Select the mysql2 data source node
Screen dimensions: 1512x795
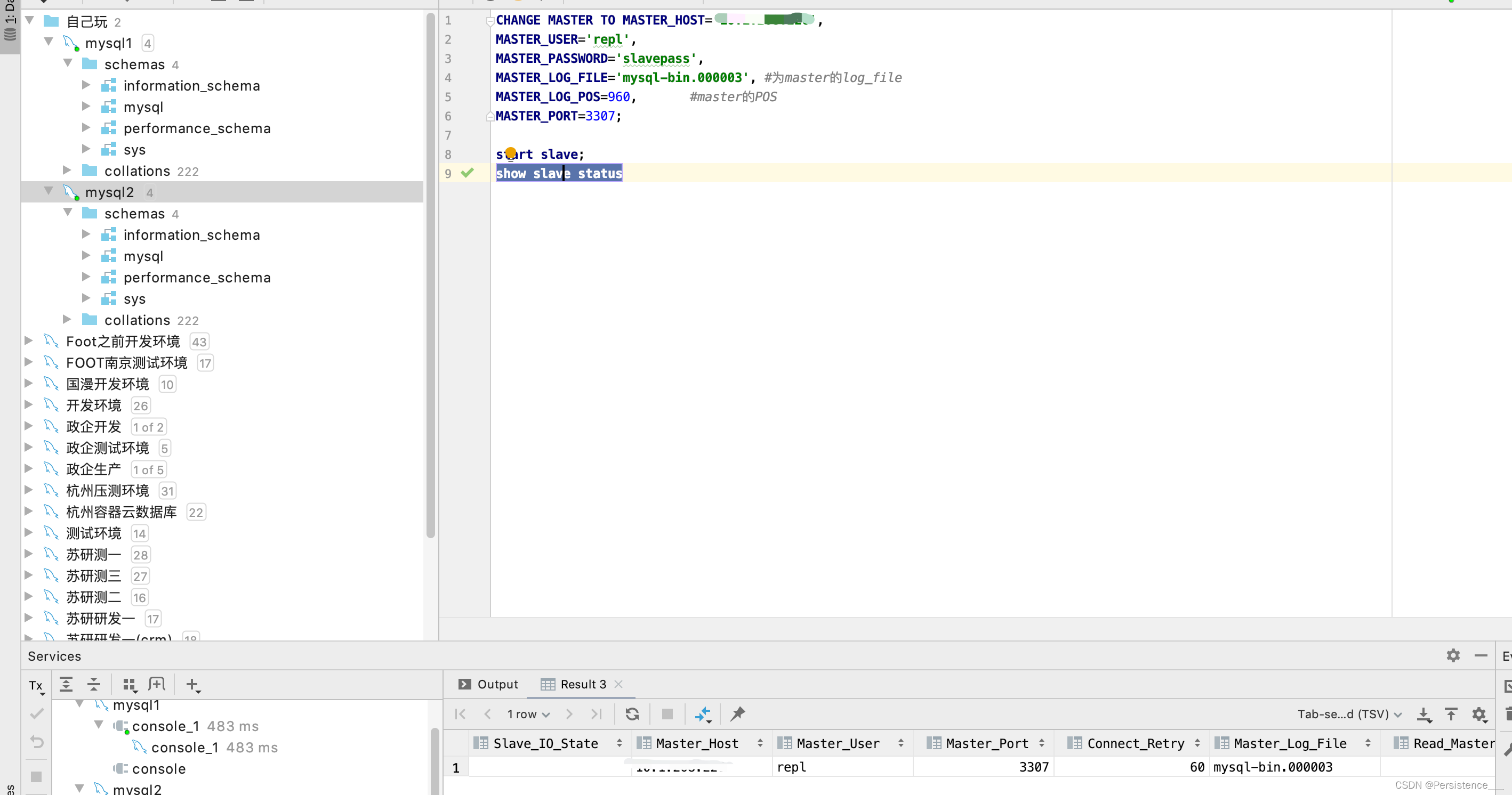110,192
